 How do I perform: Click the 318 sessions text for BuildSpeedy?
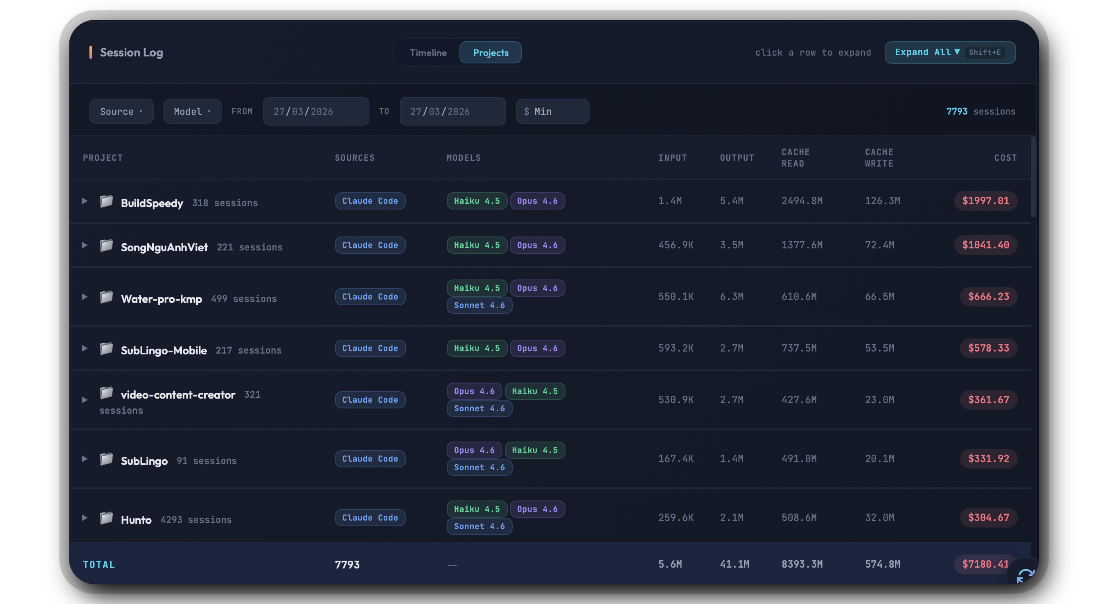point(225,203)
